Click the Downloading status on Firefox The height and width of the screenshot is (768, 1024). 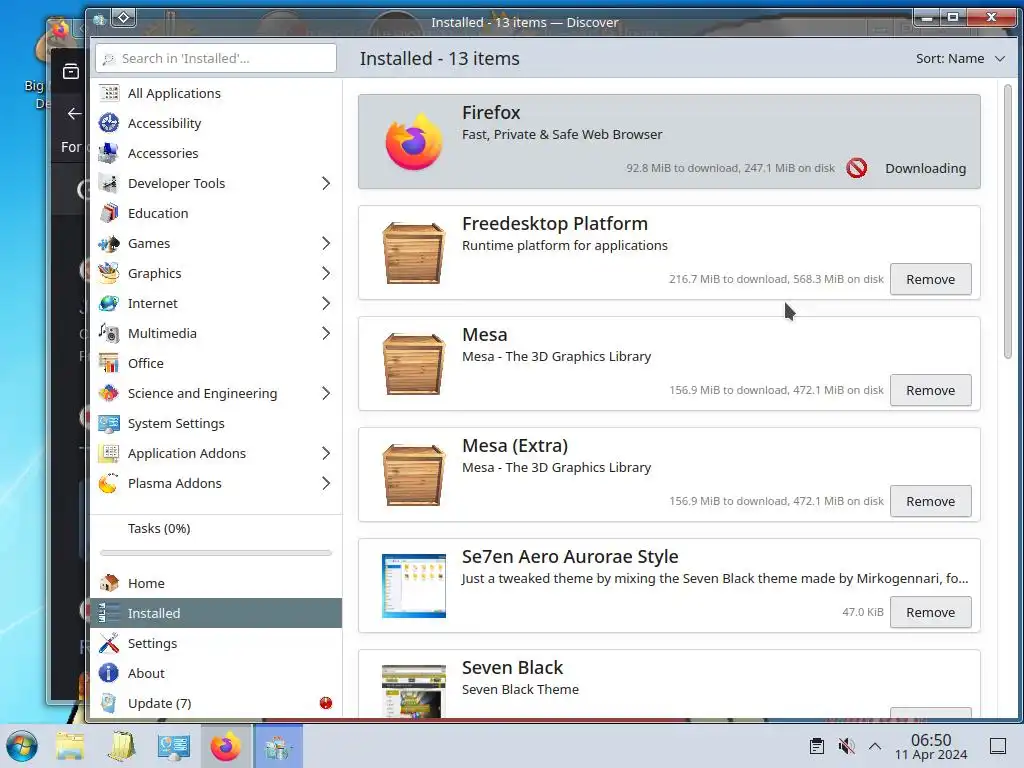(925, 168)
